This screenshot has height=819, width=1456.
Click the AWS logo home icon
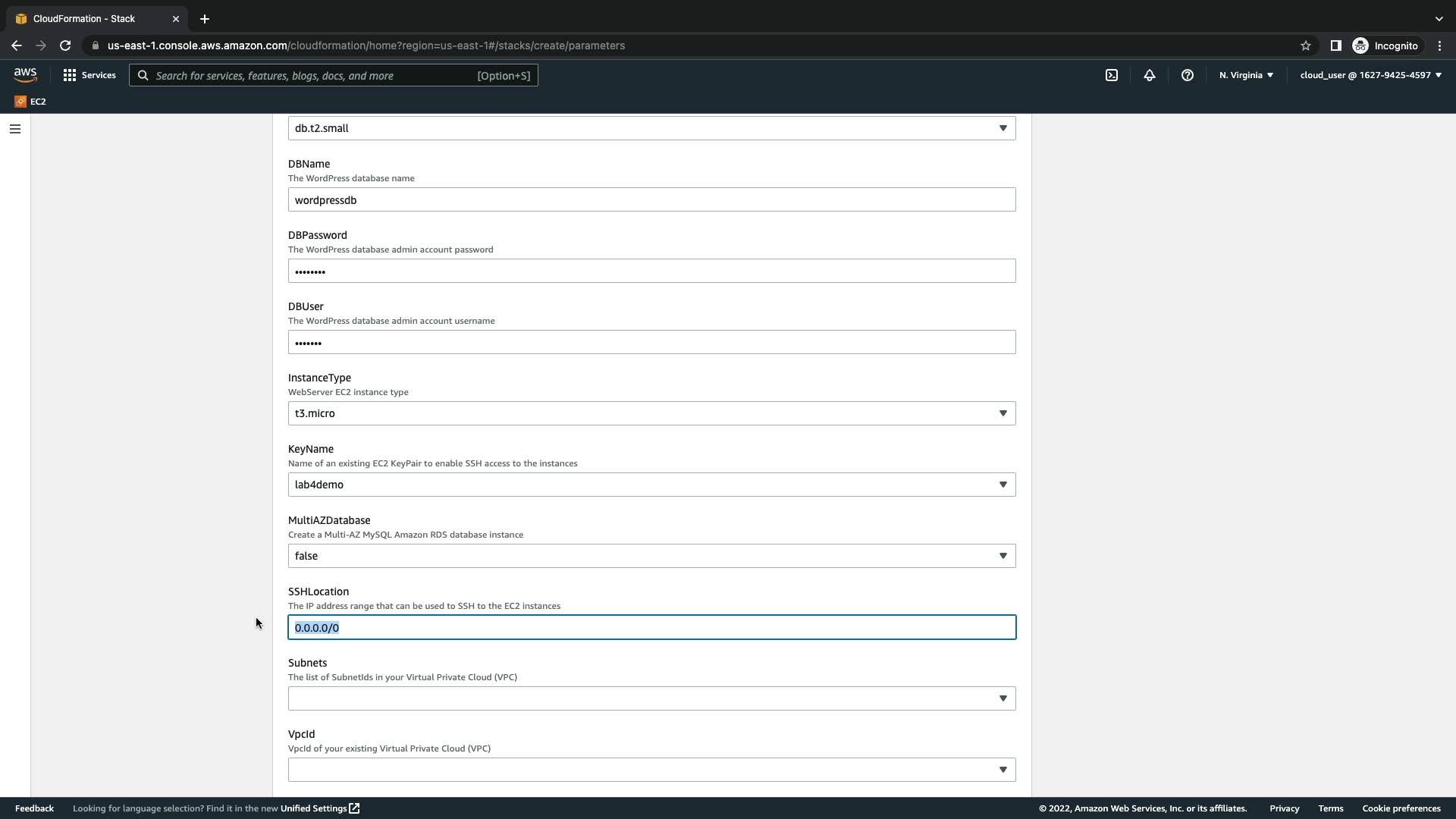coord(25,74)
